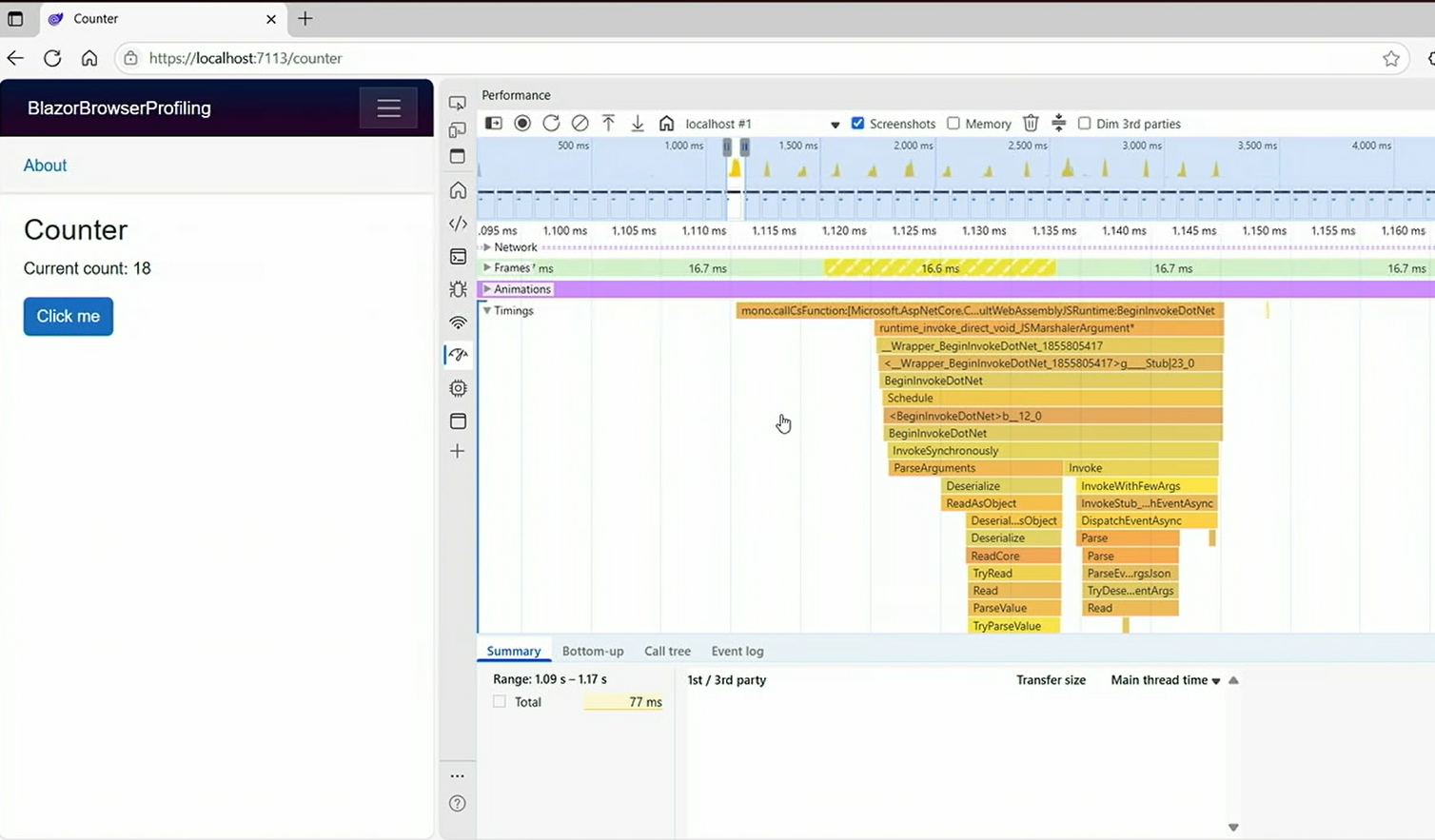The height and width of the screenshot is (840, 1435).
Task: Switch to the Call tree tab
Action: [x=667, y=652]
